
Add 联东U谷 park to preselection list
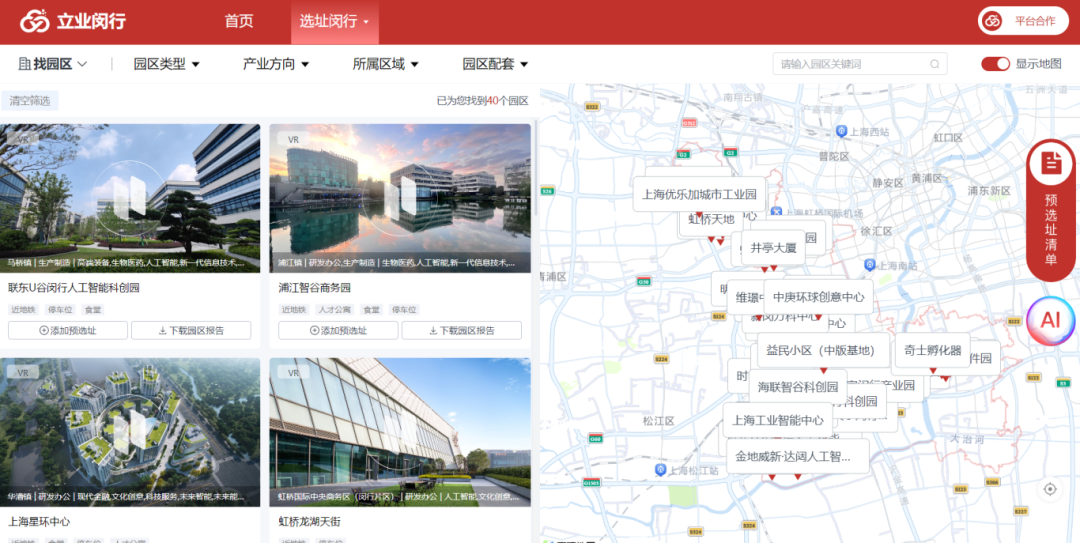point(68,331)
